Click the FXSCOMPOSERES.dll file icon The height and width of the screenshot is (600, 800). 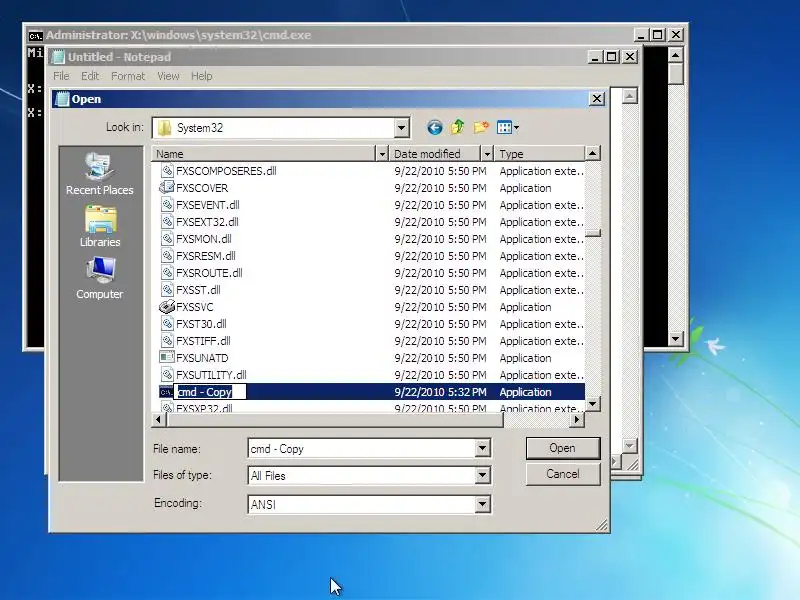point(167,170)
